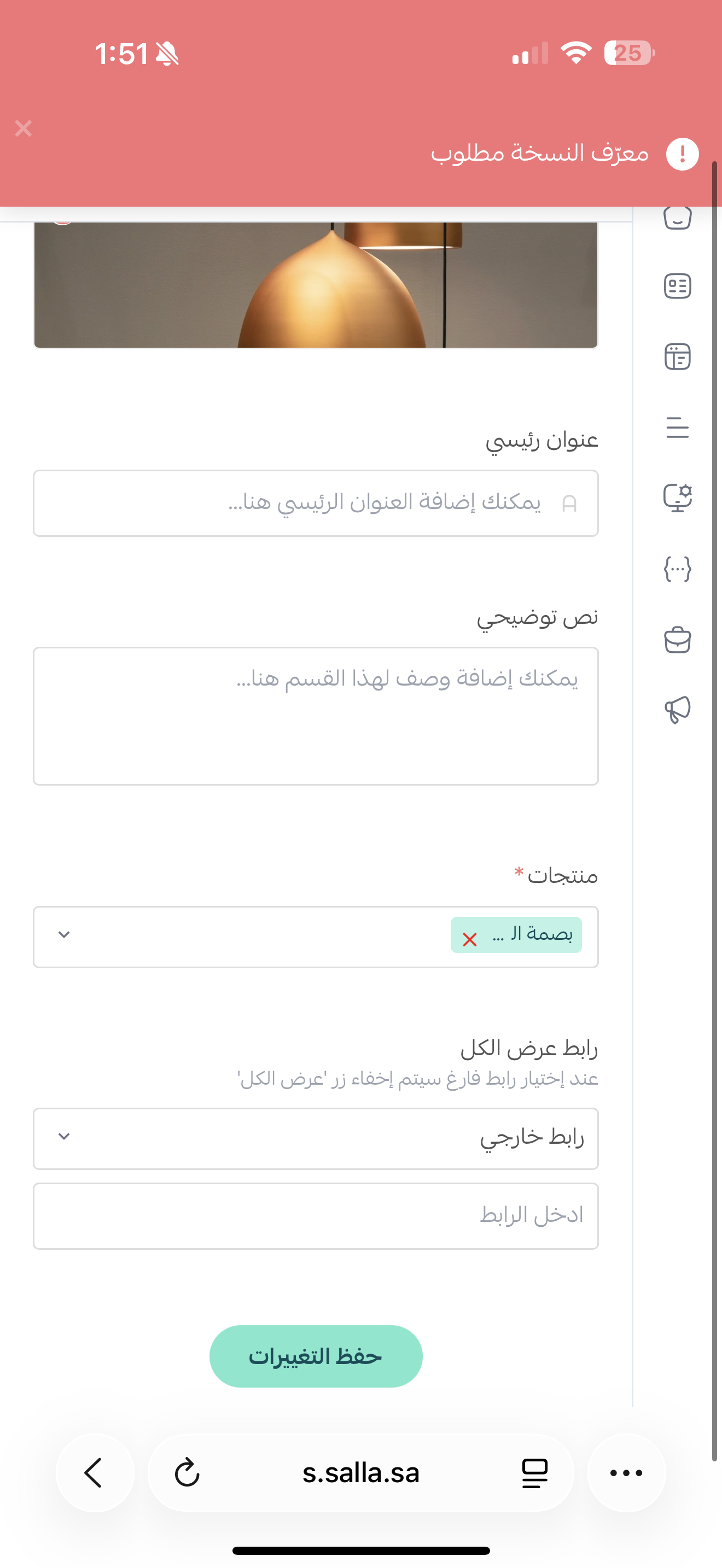Image resolution: width=722 pixels, height=1568 pixels.
Task: Open the display settings monitor icon
Action: click(678, 498)
